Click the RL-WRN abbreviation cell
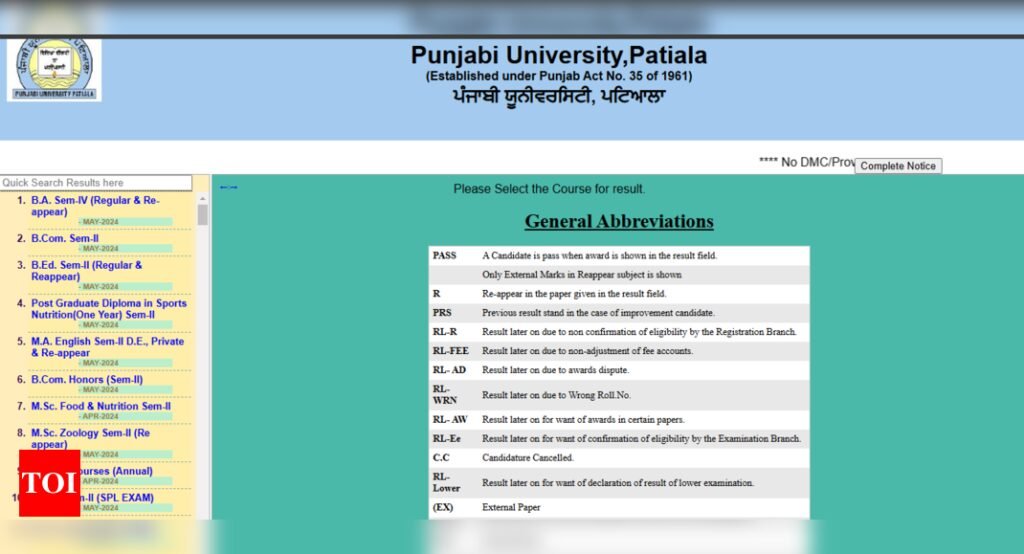The height and width of the screenshot is (554, 1024). click(445, 395)
